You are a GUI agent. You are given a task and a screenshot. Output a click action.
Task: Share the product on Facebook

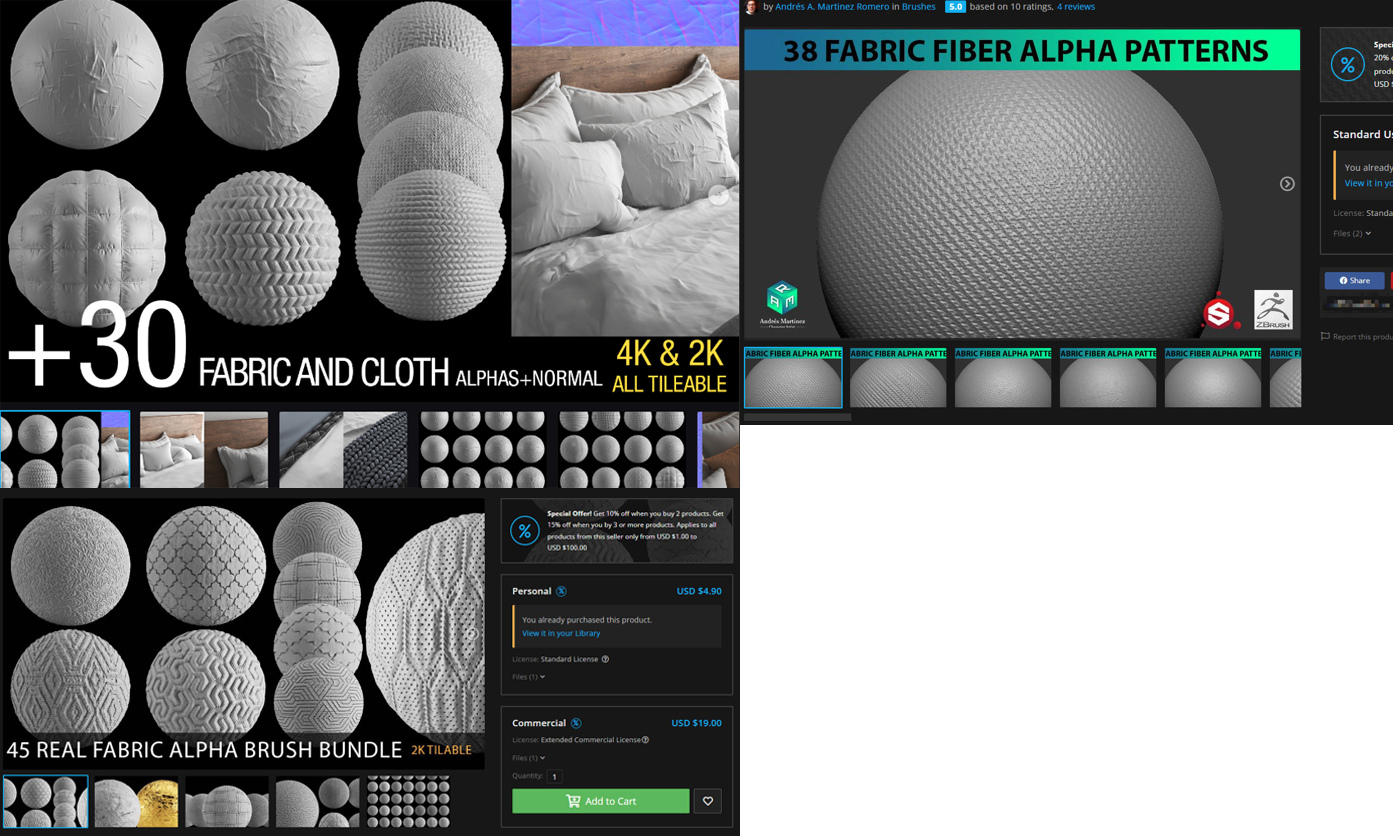[x=1355, y=281]
